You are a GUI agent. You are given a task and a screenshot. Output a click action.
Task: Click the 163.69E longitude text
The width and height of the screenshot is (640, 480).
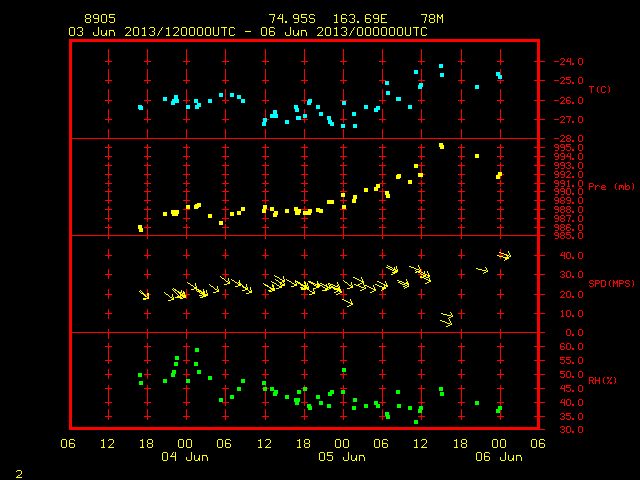[x=360, y=19]
